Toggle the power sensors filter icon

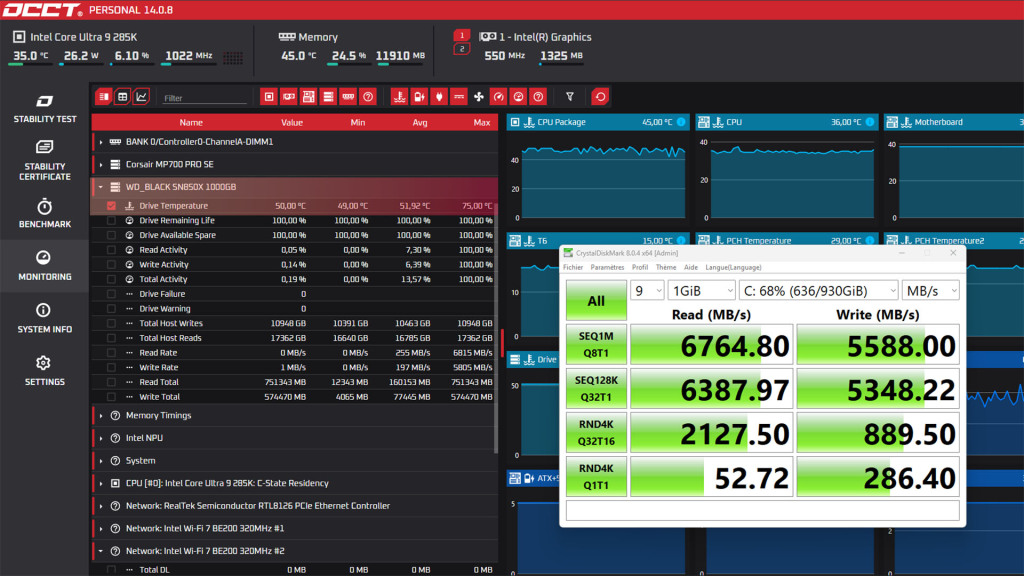(x=419, y=97)
